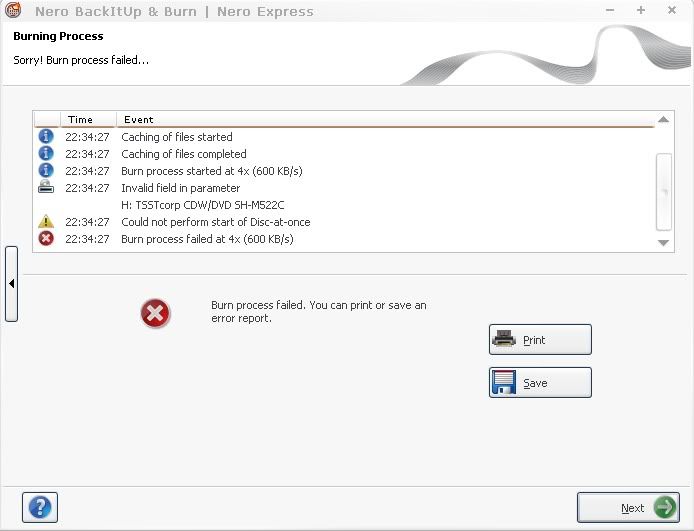694x531 pixels.
Task: Click the event log scroll up arrow
Action: click(x=663, y=119)
